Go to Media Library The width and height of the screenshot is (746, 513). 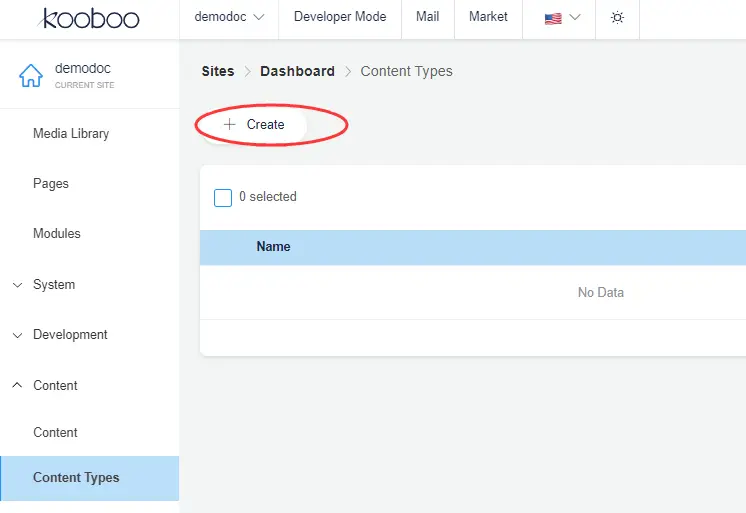click(71, 134)
